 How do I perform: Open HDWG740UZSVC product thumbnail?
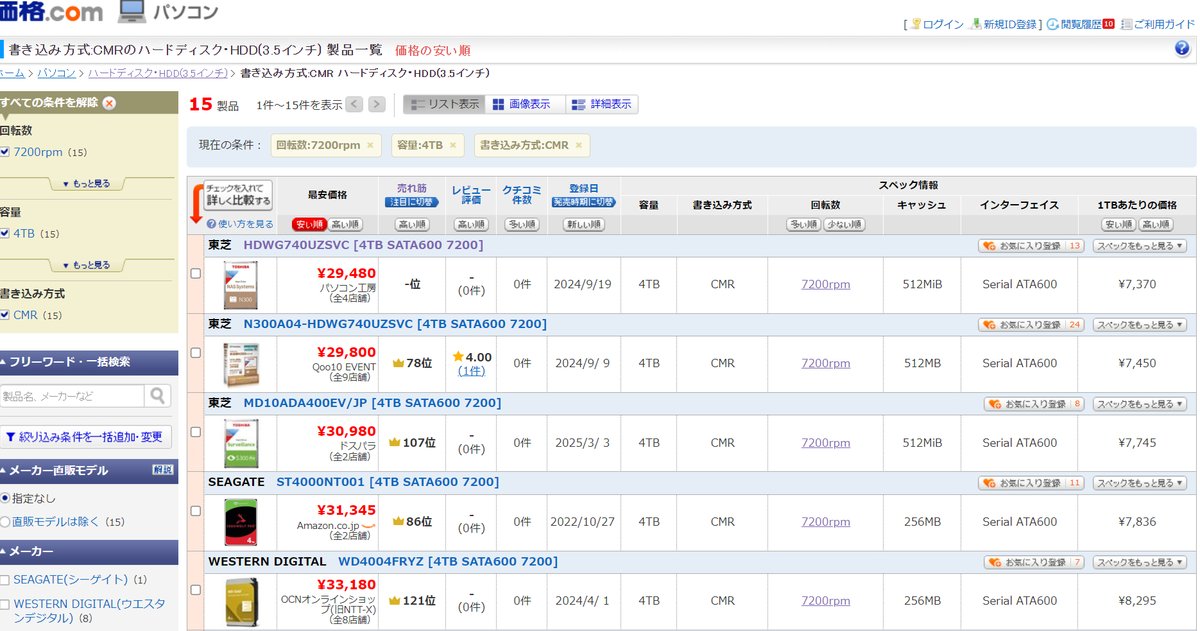(x=239, y=285)
